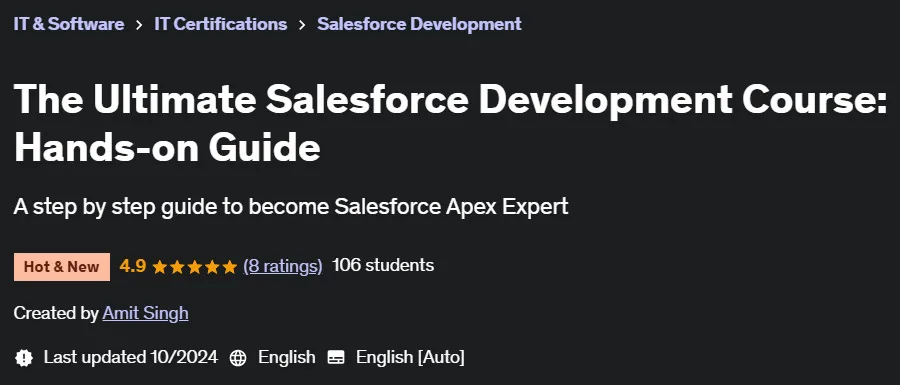Click the breadcrumb chevron after IT & Software
Screen dimensions: 900x385
[x=139, y=25]
